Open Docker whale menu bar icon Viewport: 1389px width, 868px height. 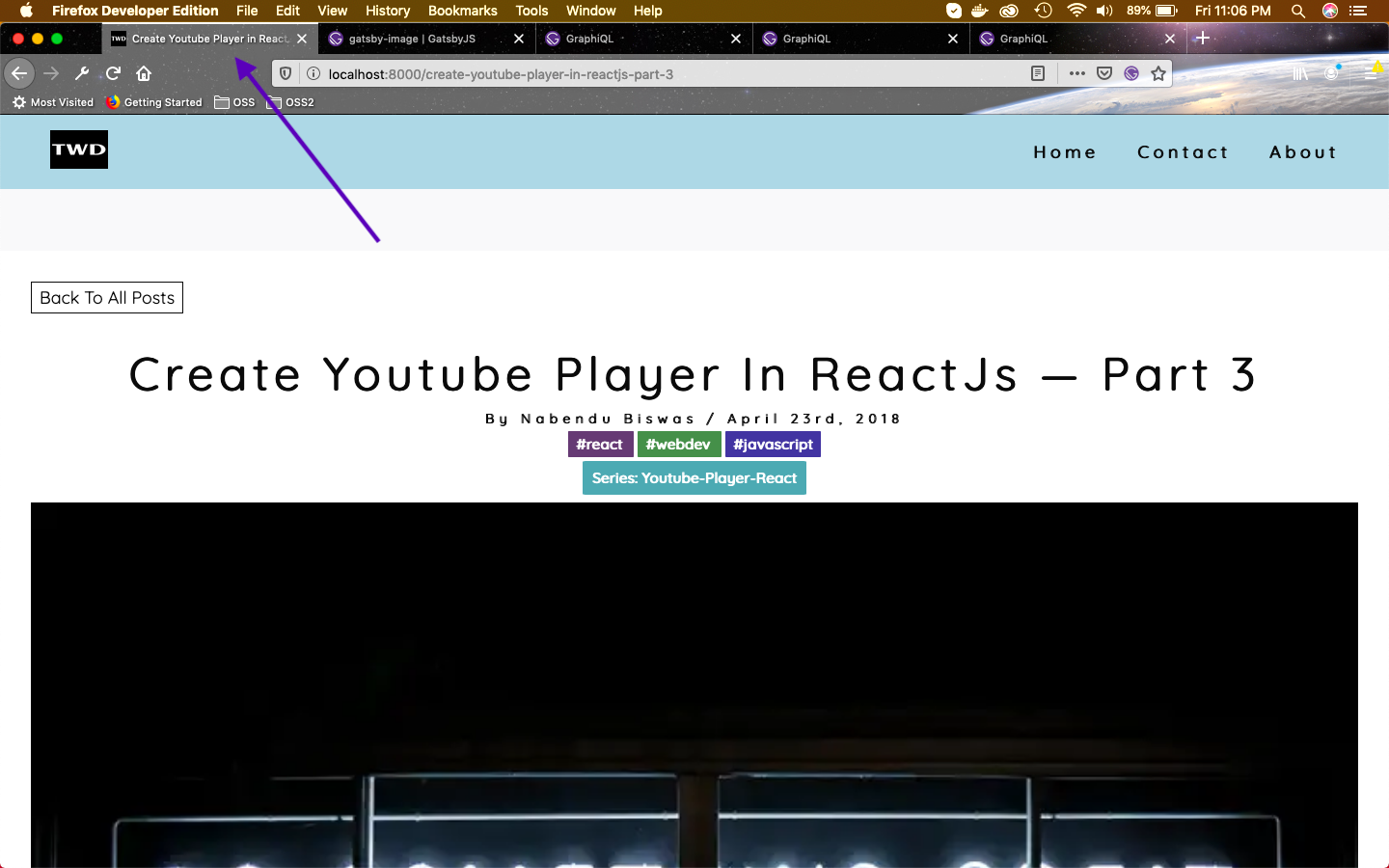[980, 11]
